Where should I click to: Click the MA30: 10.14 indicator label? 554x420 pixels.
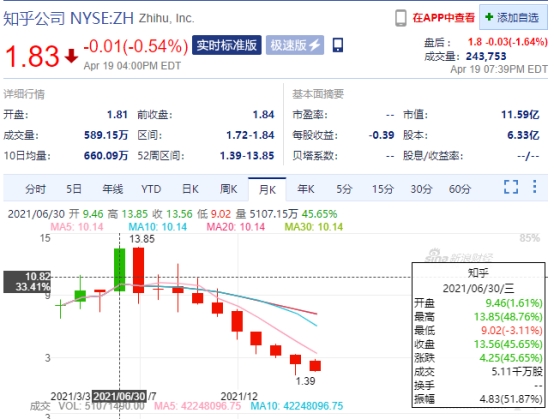pos(314,227)
